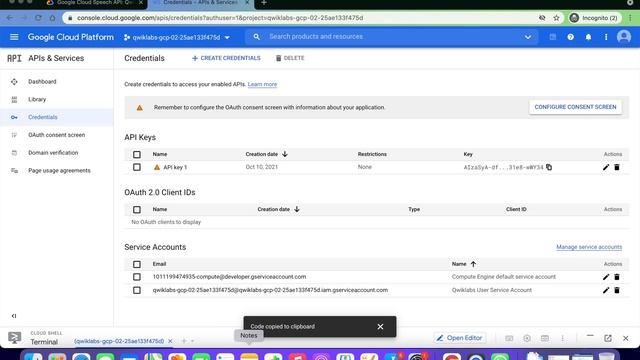The width and height of the screenshot is (640, 360).
Task: Open the Cloud Shell activation icon in header
Action: click(553, 37)
